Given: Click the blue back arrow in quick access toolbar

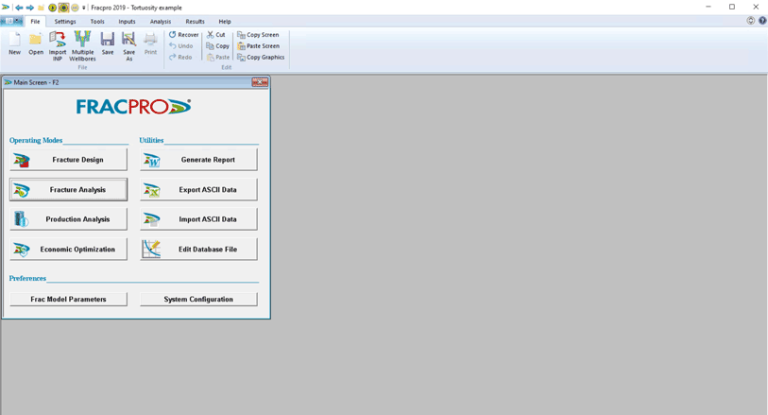Looking at the screenshot, I should 19,8.
